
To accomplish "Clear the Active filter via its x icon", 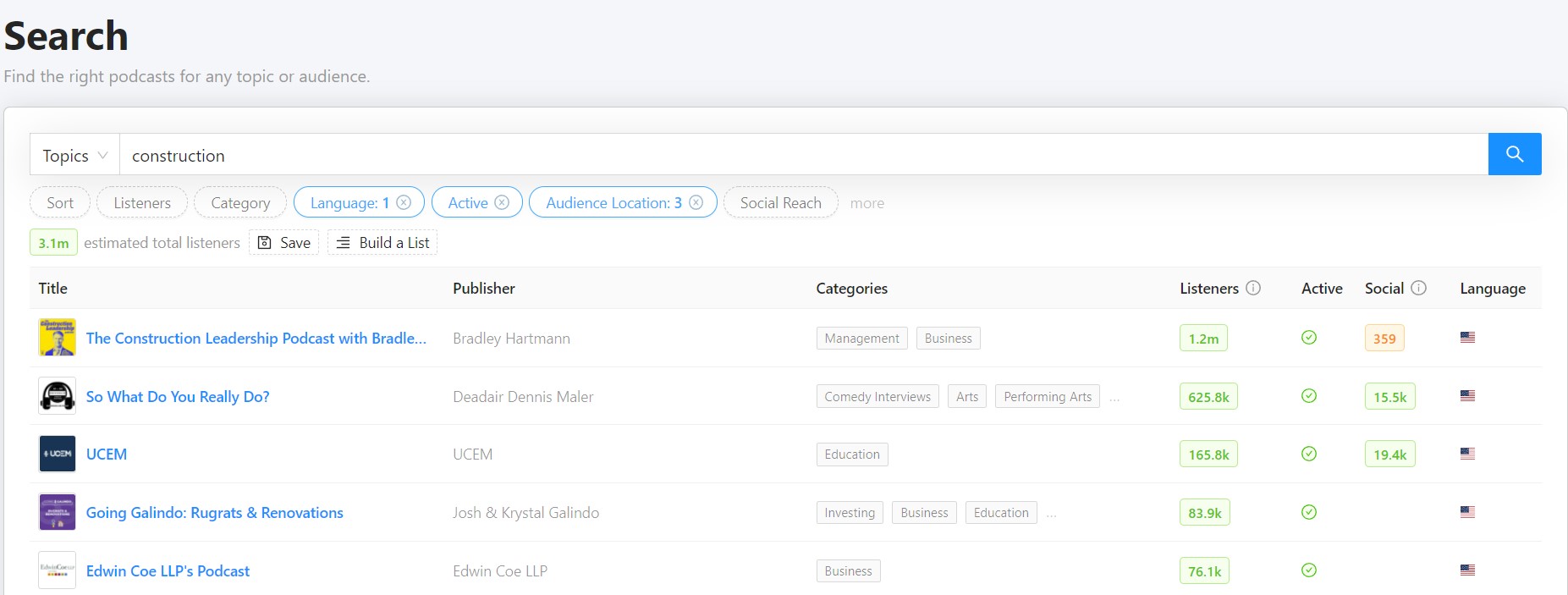I will click(x=502, y=202).
